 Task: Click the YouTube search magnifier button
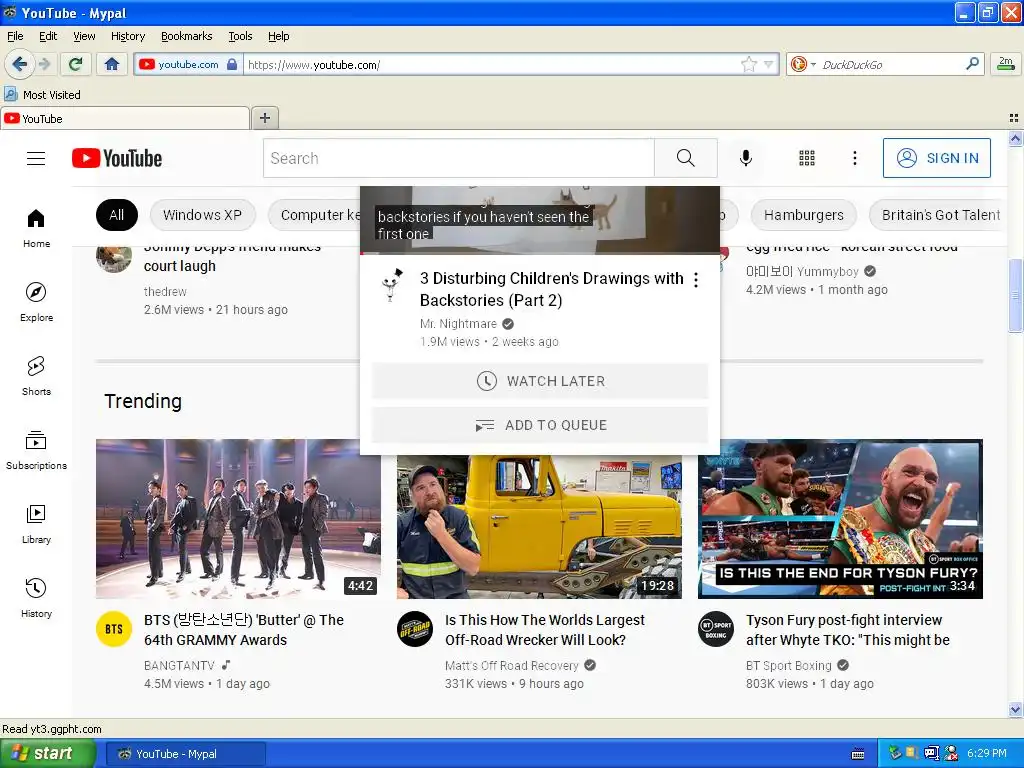686,158
